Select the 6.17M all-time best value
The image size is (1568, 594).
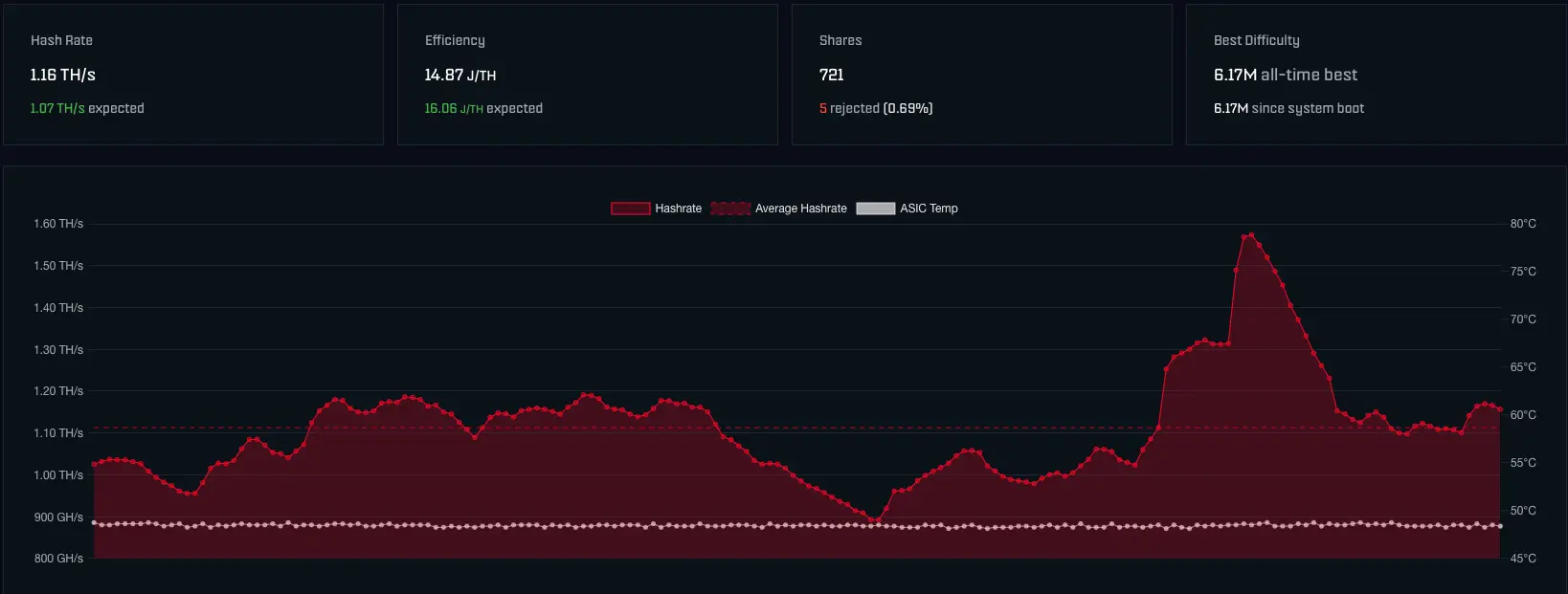(1286, 75)
